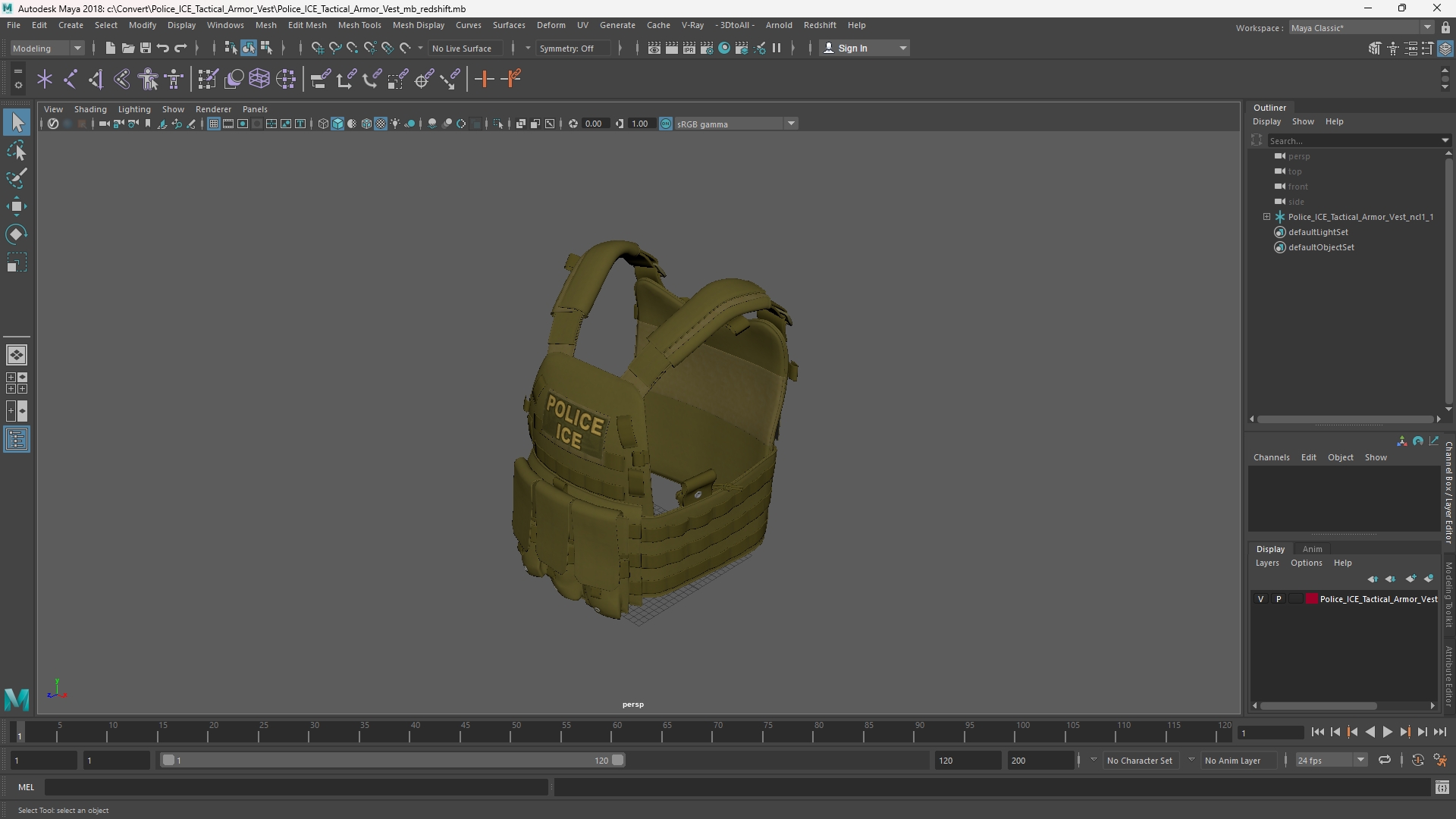Toggle Auto Keyframe button
The height and width of the screenshot is (819, 1456).
[x=1418, y=760]
